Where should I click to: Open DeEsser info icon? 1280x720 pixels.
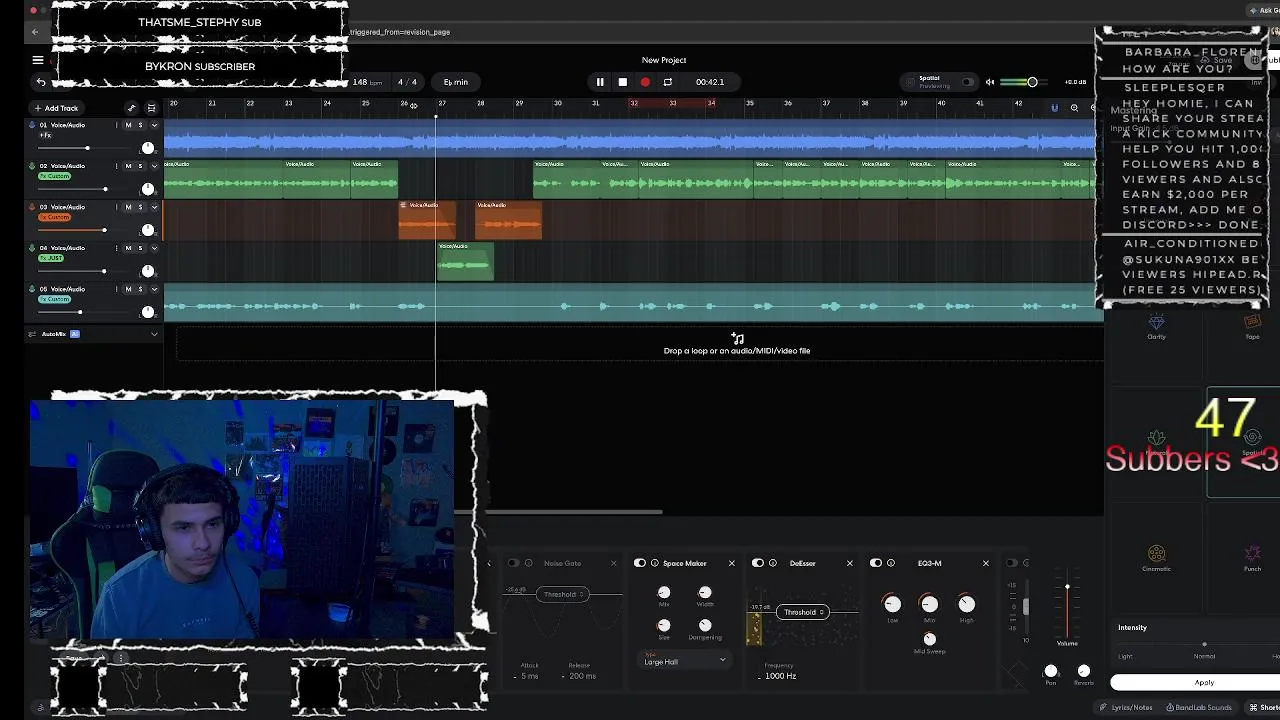(773, 563)
